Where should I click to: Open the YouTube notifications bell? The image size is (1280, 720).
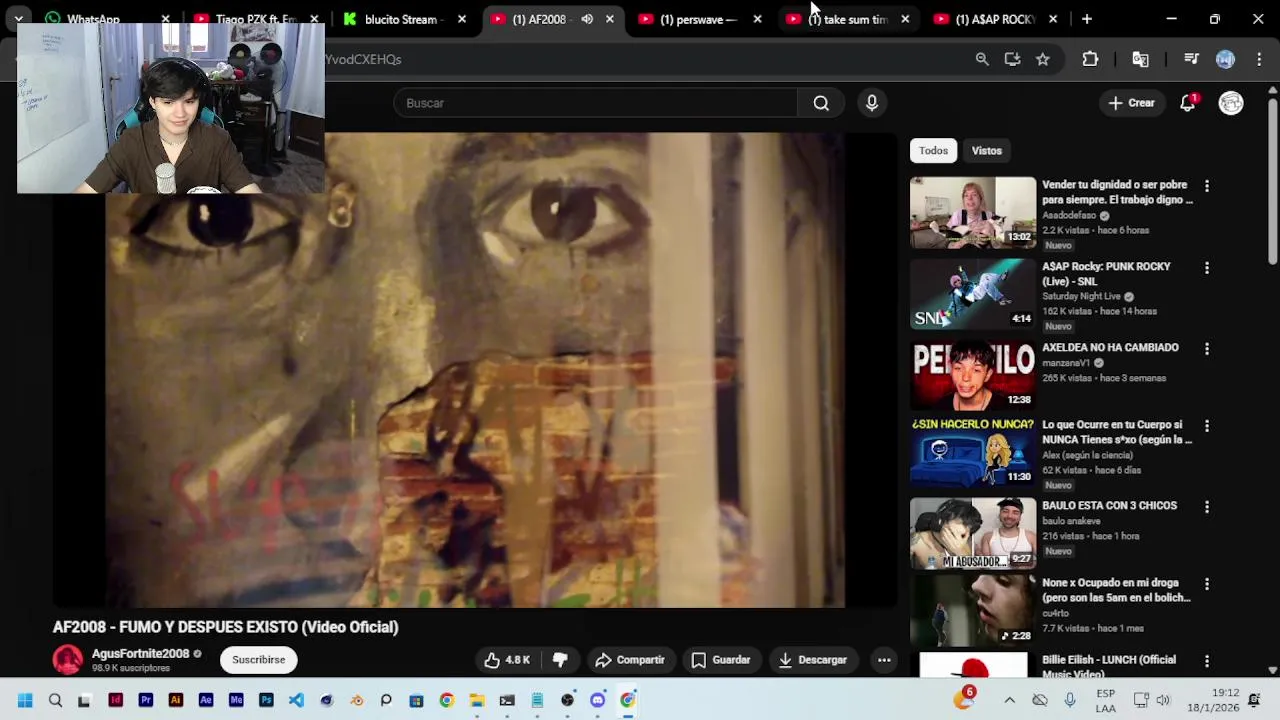1188,103
